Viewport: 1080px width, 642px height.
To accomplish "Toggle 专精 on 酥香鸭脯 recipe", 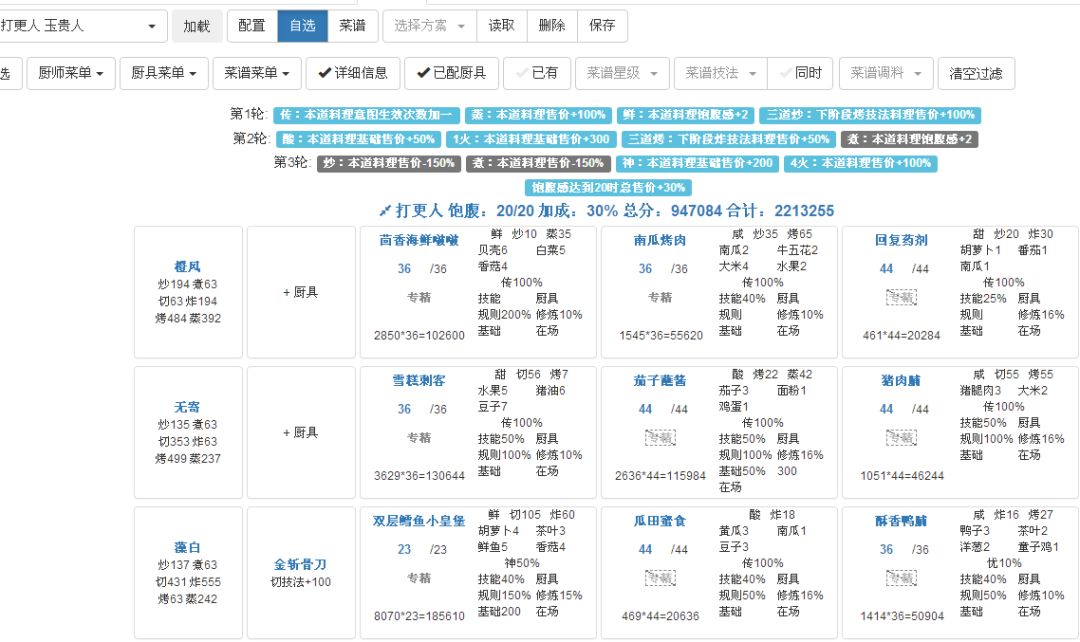I will pyautogui.click(x=901, y=578).
